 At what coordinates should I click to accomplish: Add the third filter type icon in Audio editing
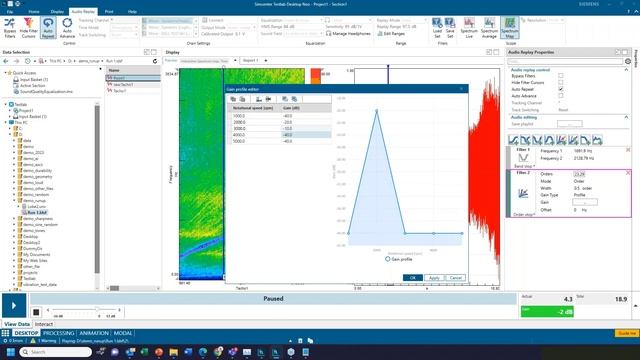(x=537, y=140)
